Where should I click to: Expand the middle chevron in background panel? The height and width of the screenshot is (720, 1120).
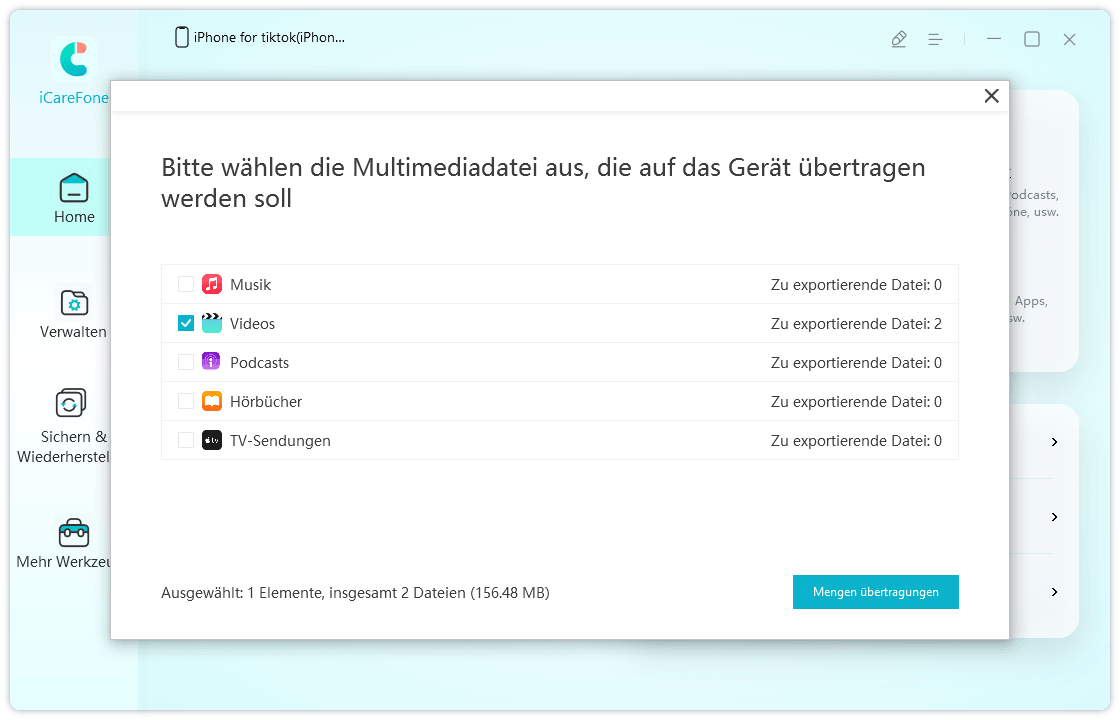point(1054,516)
